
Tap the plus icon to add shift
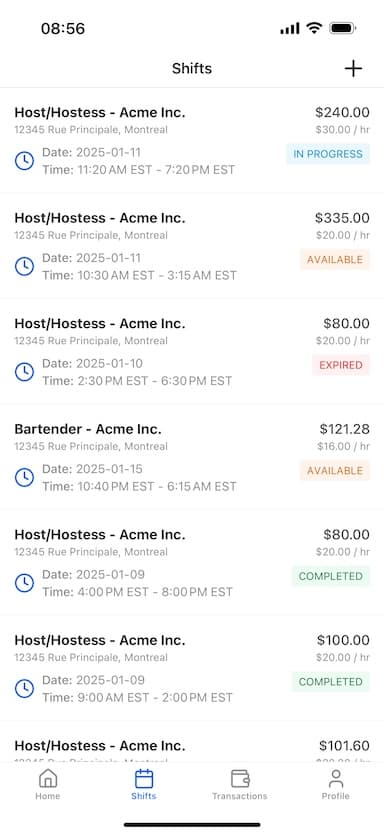[353, 69]
